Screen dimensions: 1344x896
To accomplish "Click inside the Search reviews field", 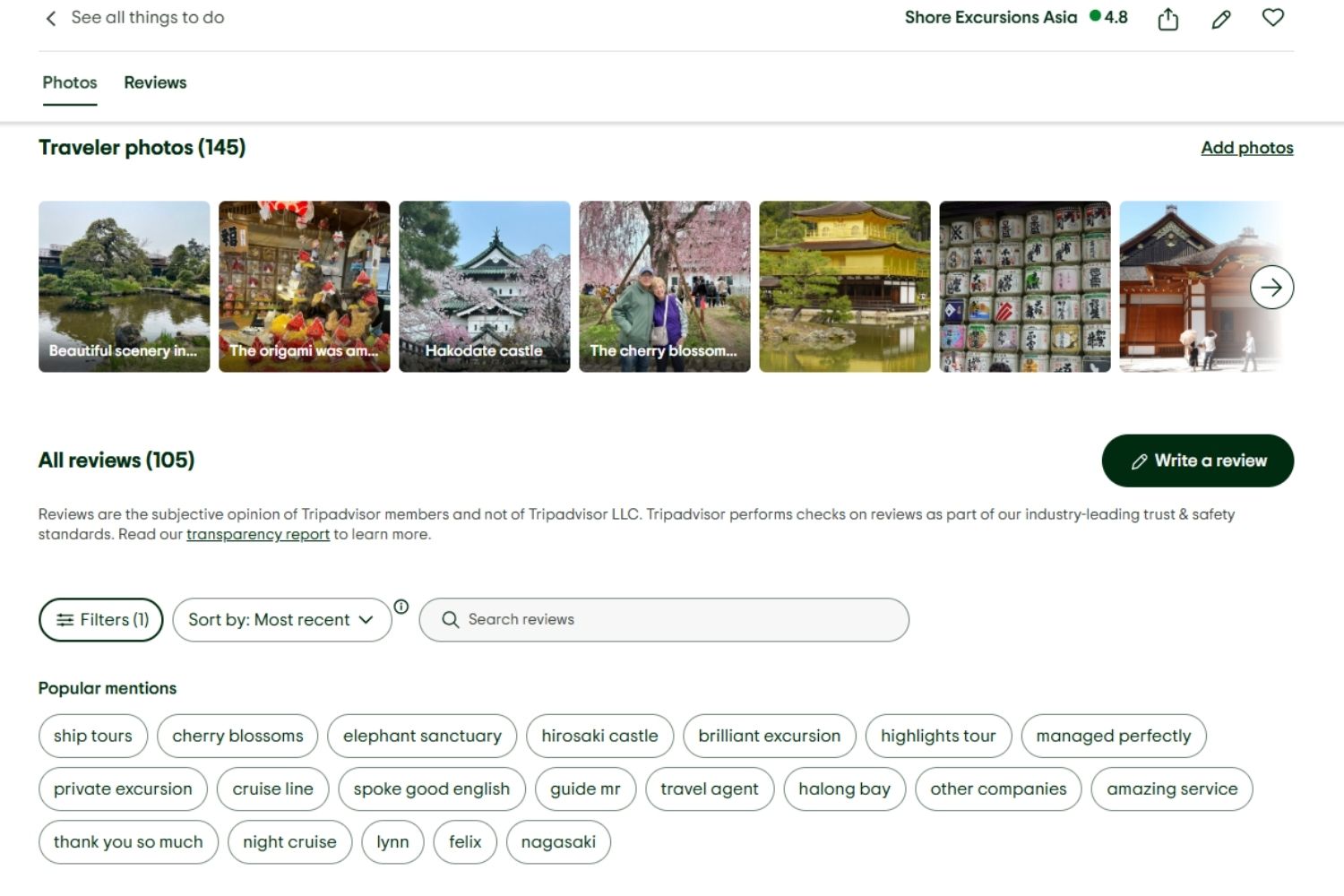I will pyautogui.click(x=663, y=619).
